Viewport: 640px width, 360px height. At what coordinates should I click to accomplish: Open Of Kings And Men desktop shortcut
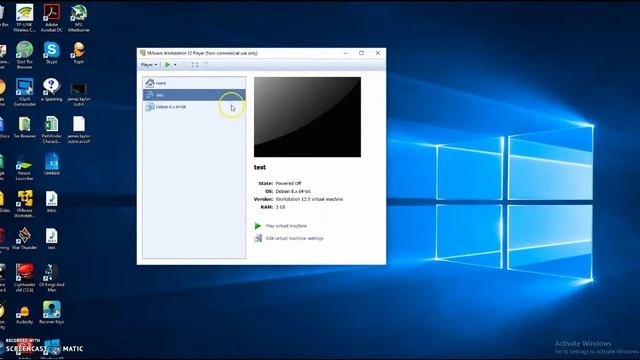(x=51, y=278)
